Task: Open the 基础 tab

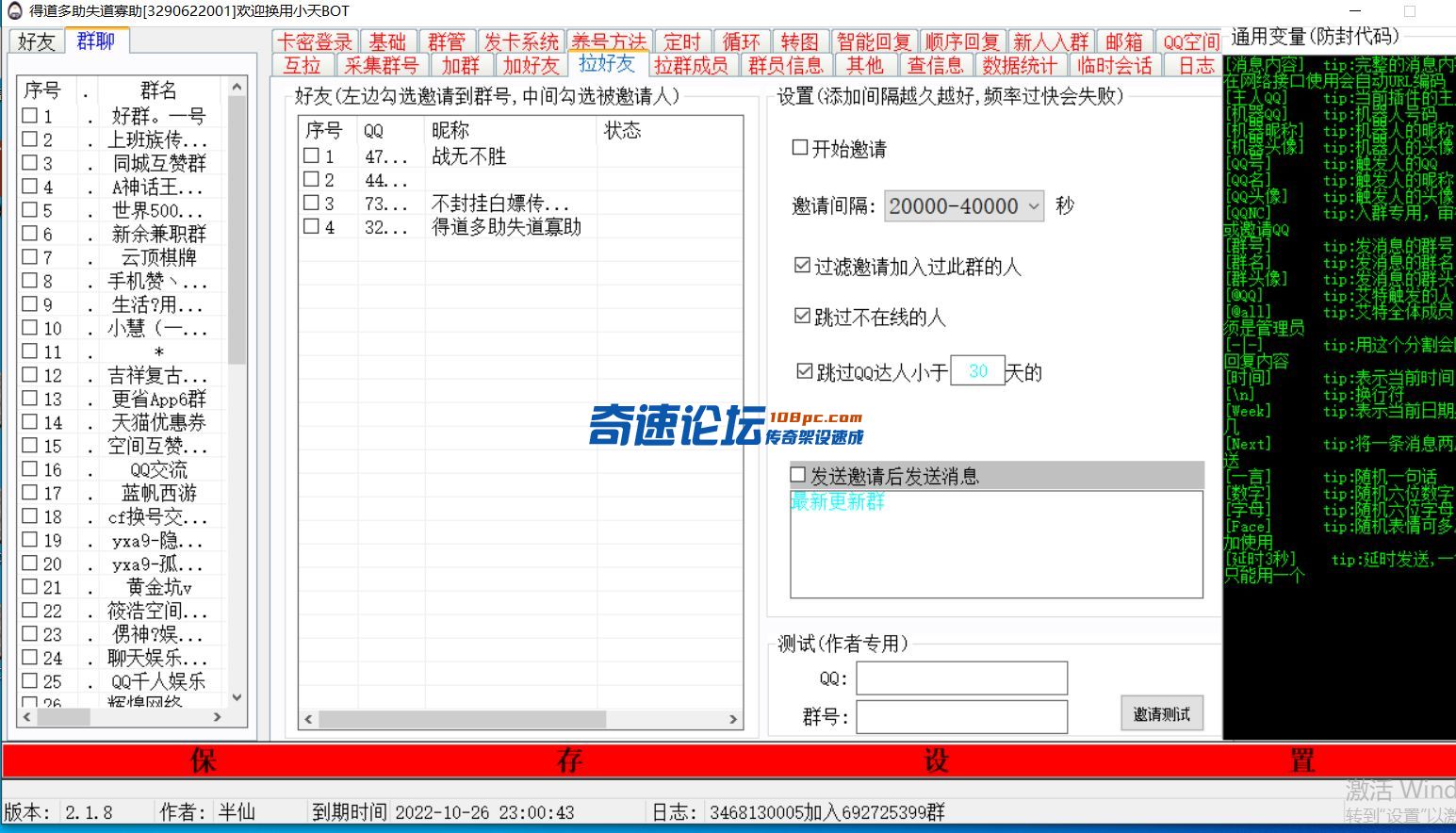Action: (x=386, y=41)
